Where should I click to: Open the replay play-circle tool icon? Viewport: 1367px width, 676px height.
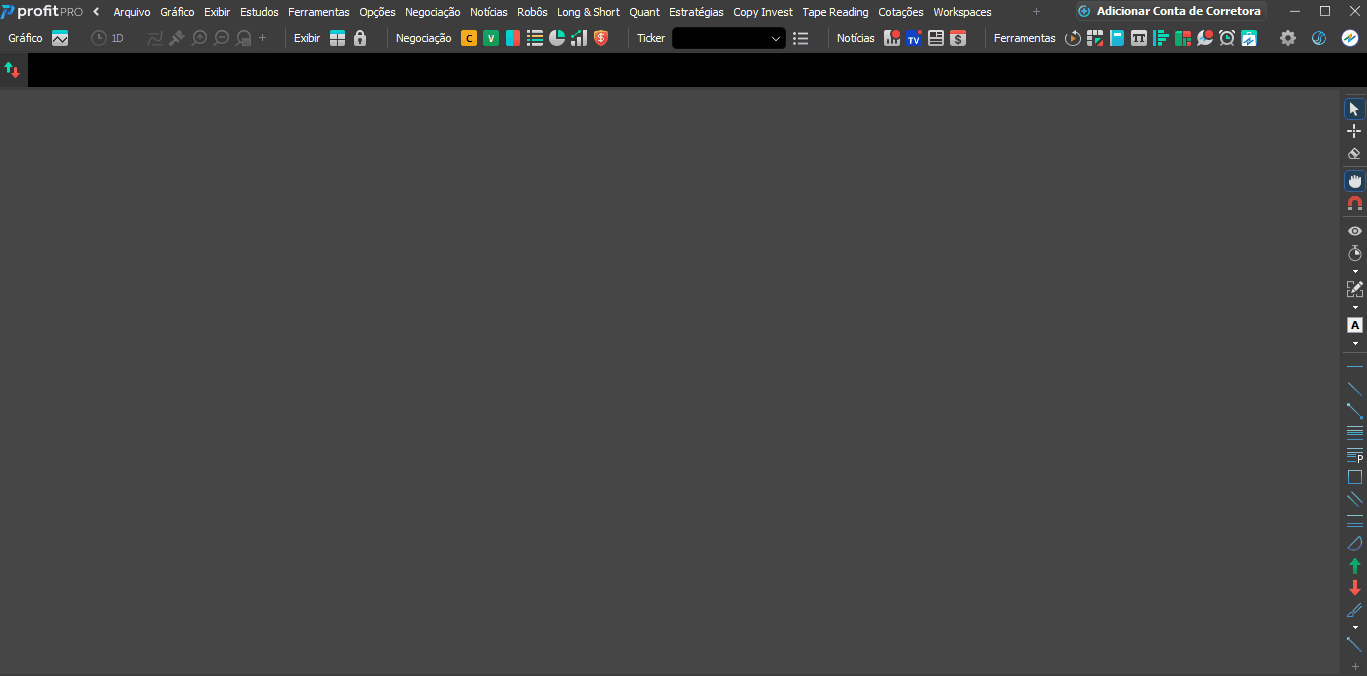(1073, 38)
